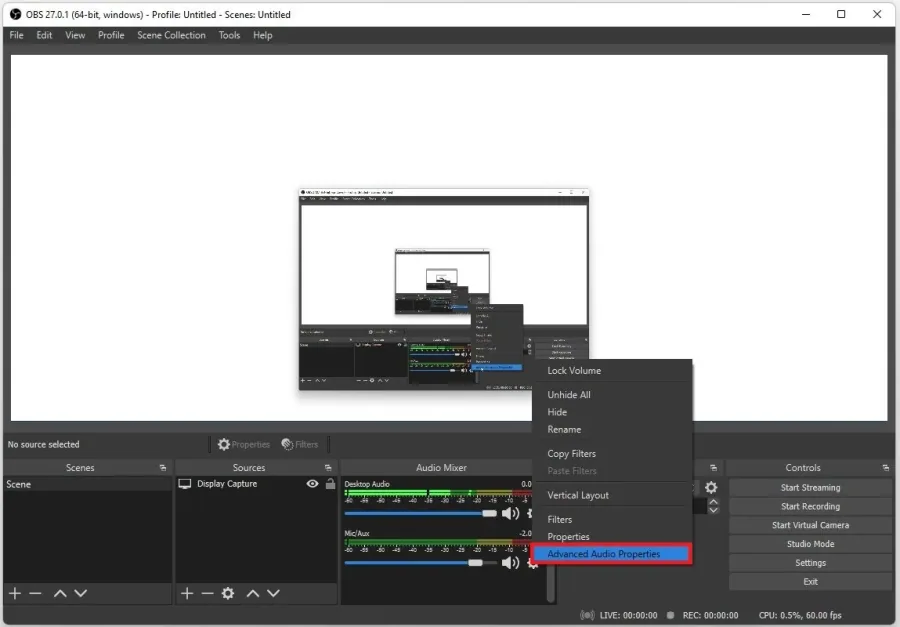Open Filters from the context menu

[612, 519]
